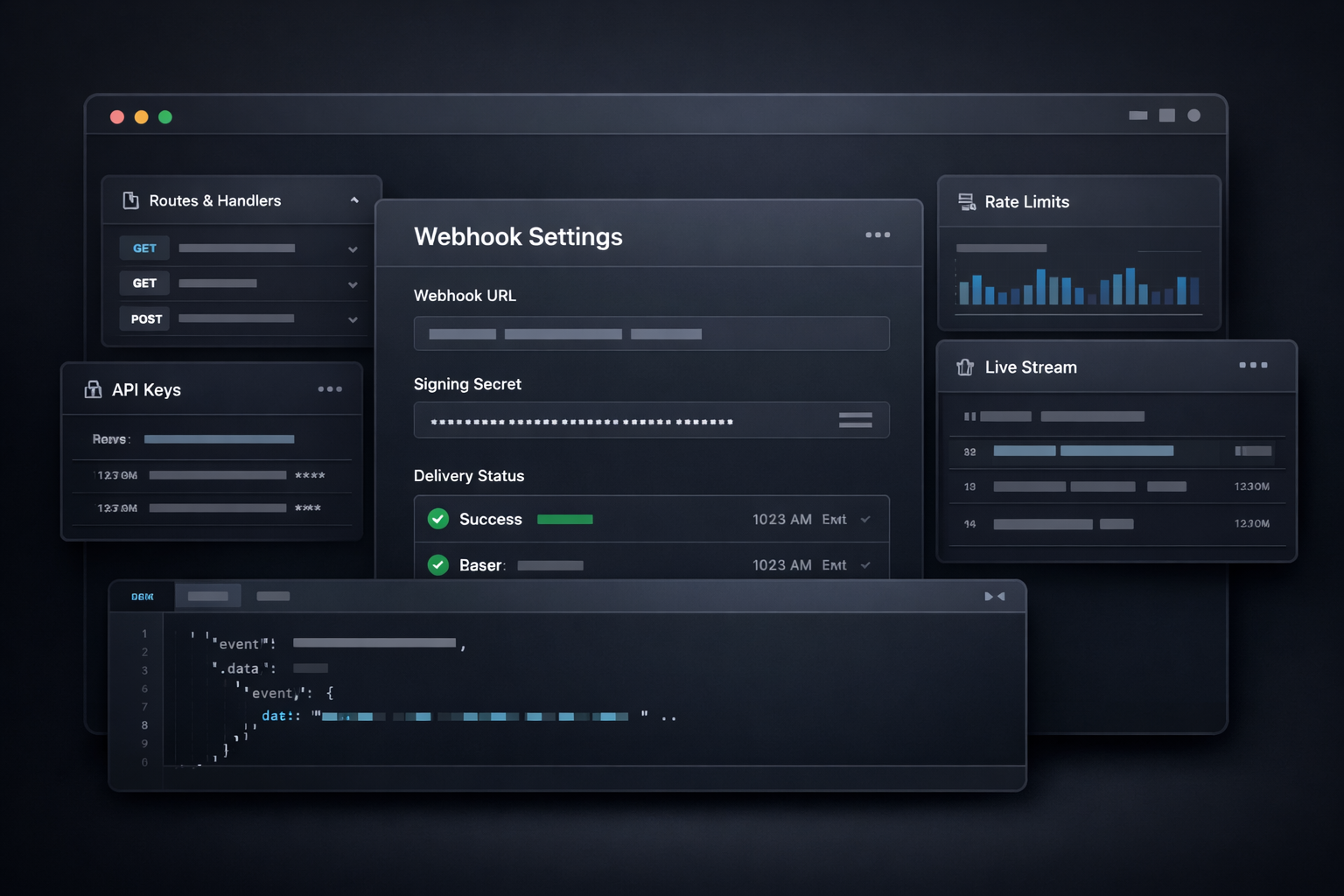Click the green Success progress bar
1344x896 pixels.
tap(565, 520)
